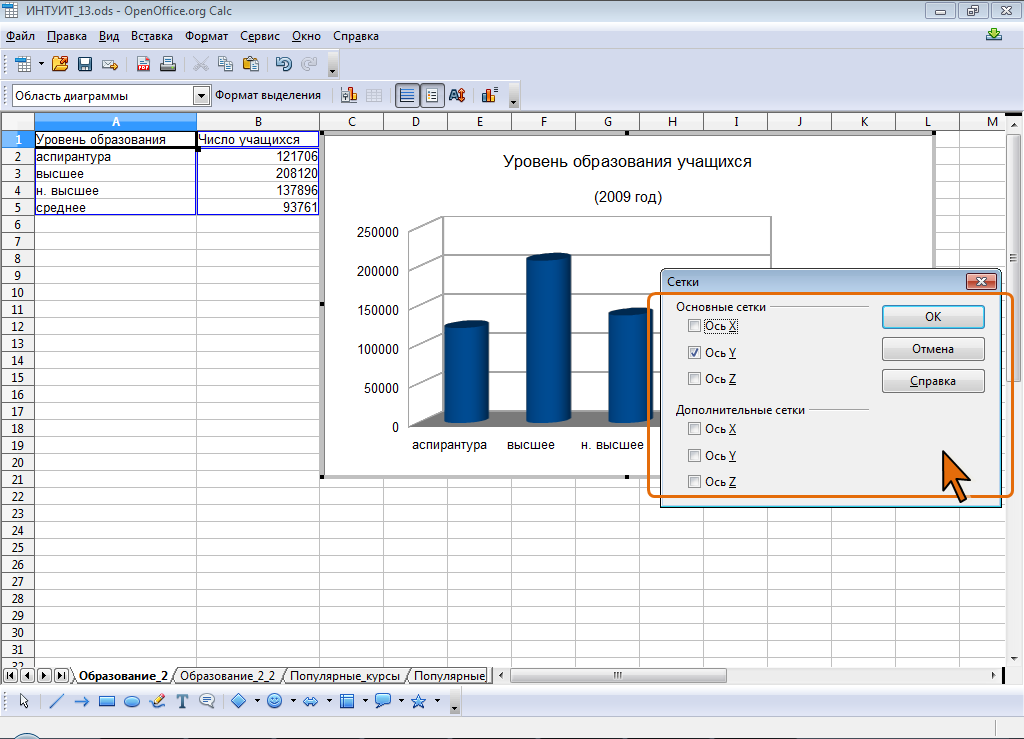
Task: Expand the Stars dropdown arrow
Action: [x=437, y=701]
